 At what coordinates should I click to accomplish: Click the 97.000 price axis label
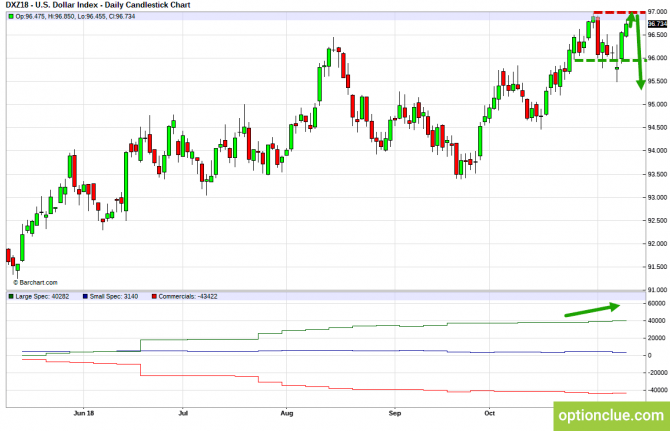coord(657,12)
